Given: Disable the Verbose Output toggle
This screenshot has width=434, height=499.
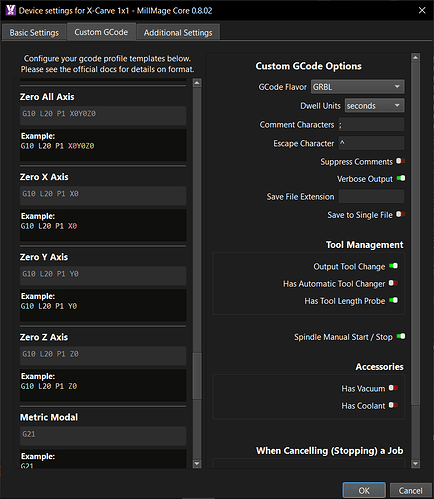Looking at the screenshot, I should coord(401,178).
